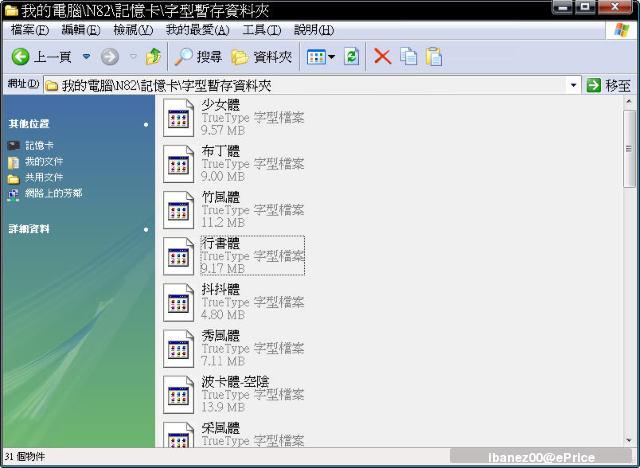
Task: Click the 行書體 file name
Action: (x=220, y=243)
